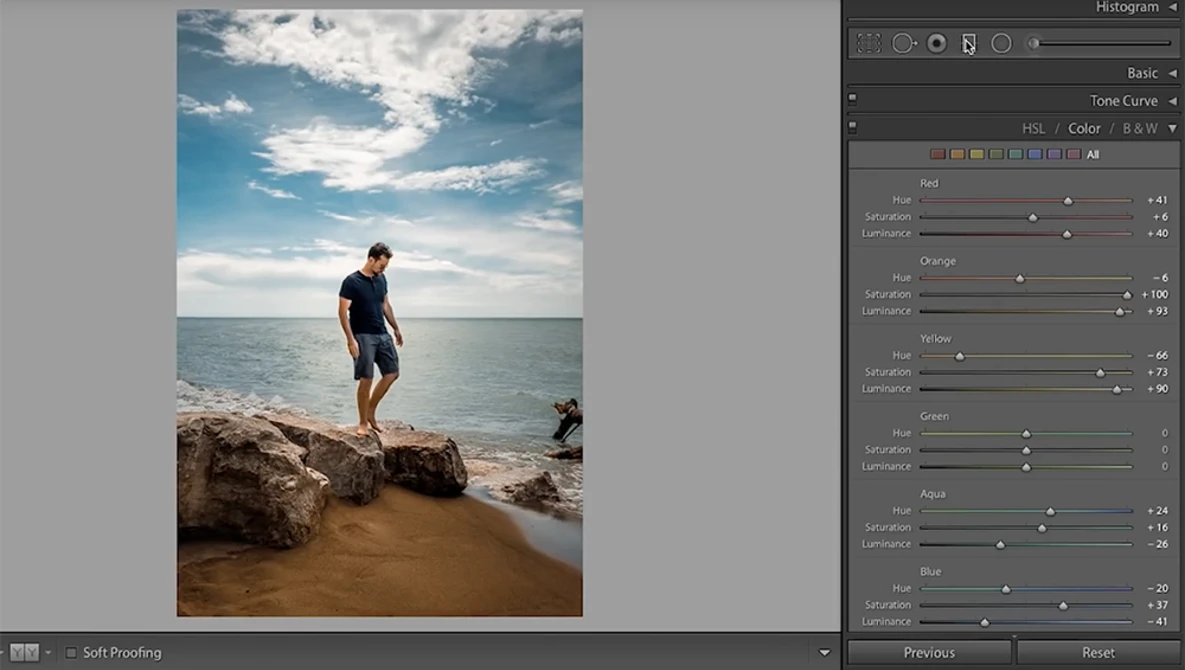
Task: Switch to the HSL tab
Action: click(x=1033, y=128)
